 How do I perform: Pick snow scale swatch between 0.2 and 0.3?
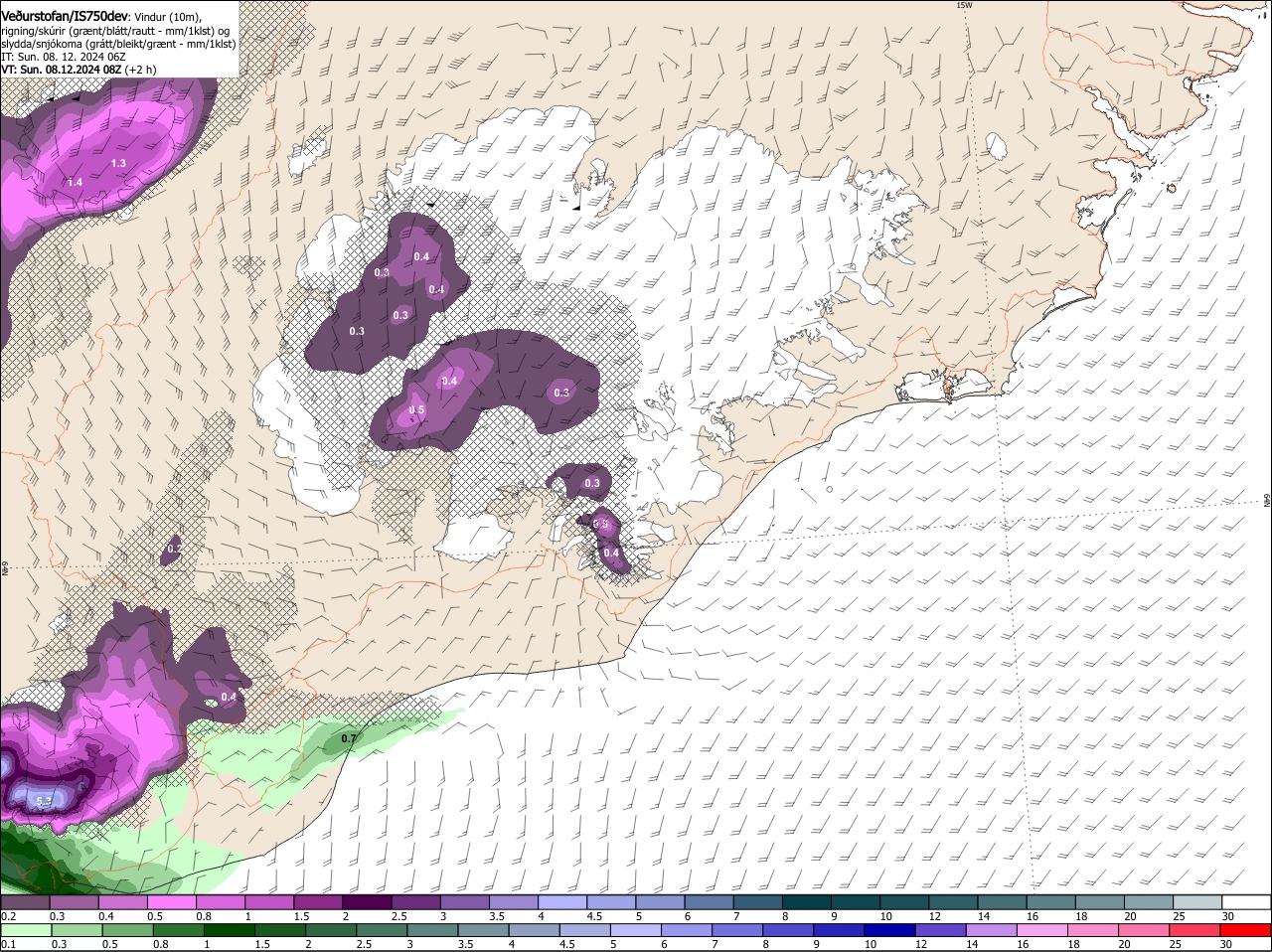coord(25,902)
